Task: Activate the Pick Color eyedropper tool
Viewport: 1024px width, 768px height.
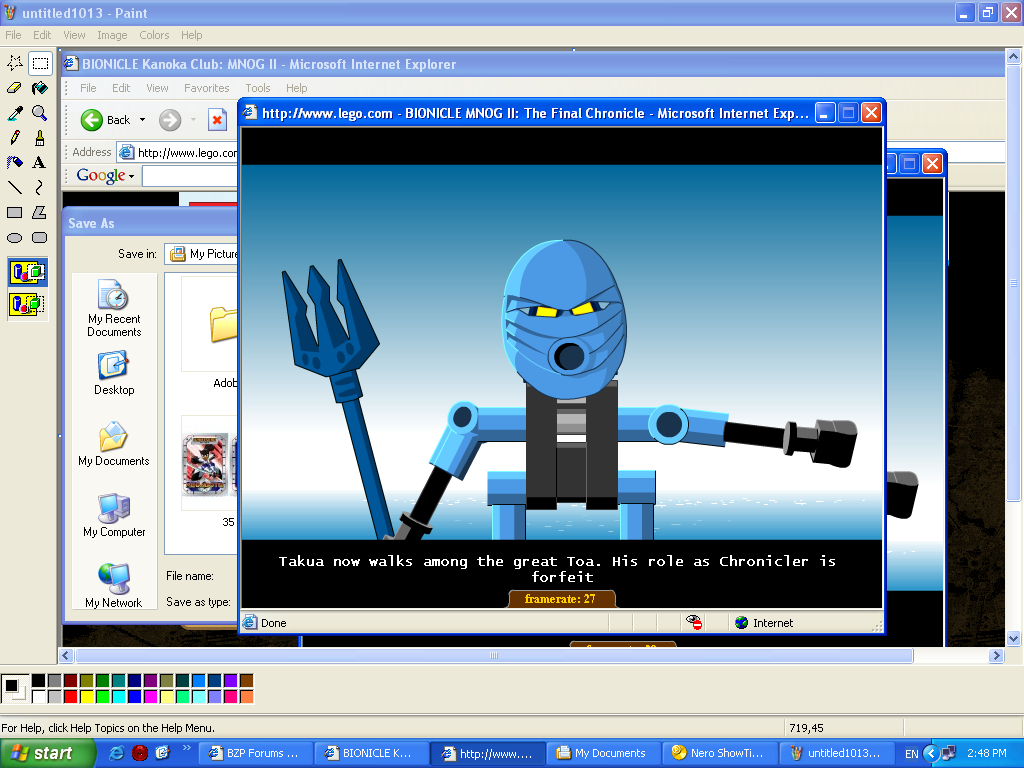Action: click(x=15, y=113)
